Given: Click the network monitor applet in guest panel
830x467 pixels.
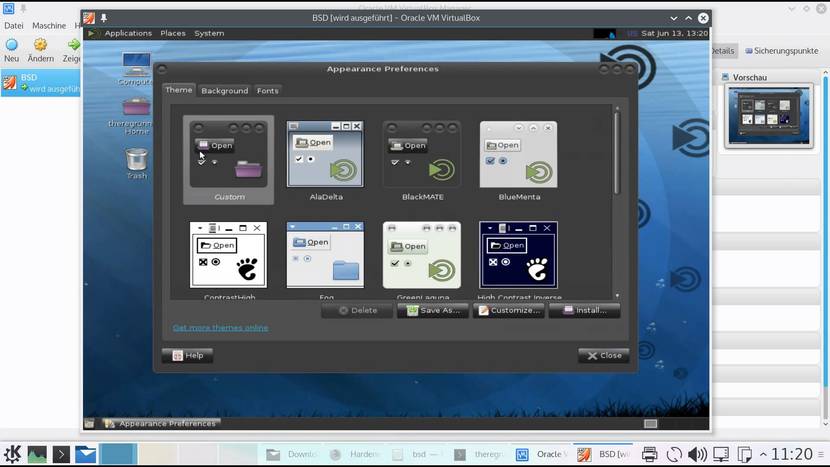Looking at the screenshot, I should click(605, 33).
